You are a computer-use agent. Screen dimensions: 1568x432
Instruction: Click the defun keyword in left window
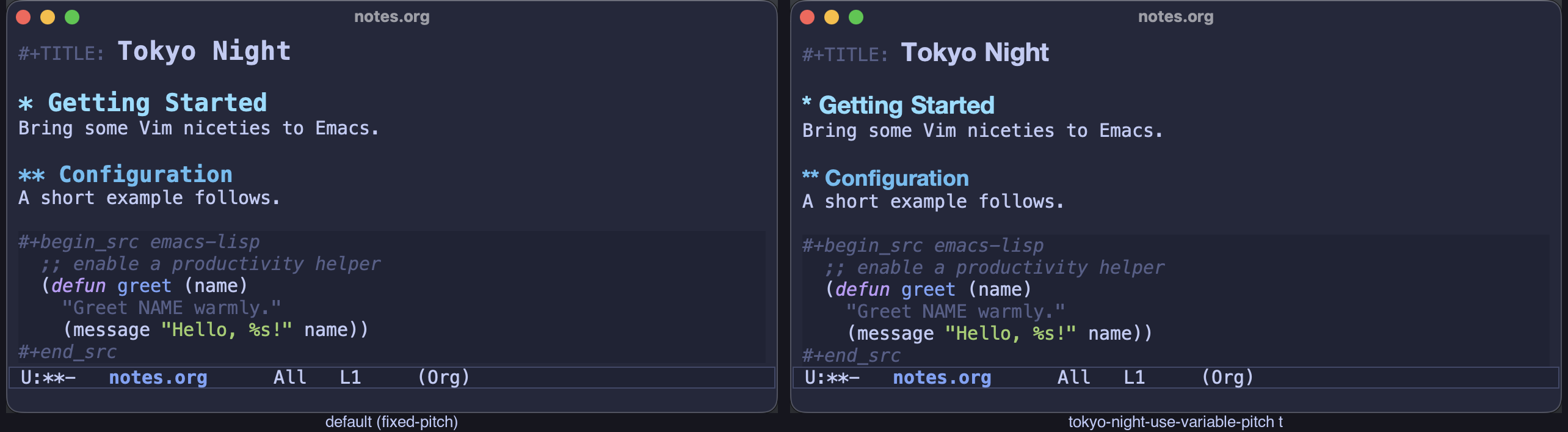[x=78, y=286]
